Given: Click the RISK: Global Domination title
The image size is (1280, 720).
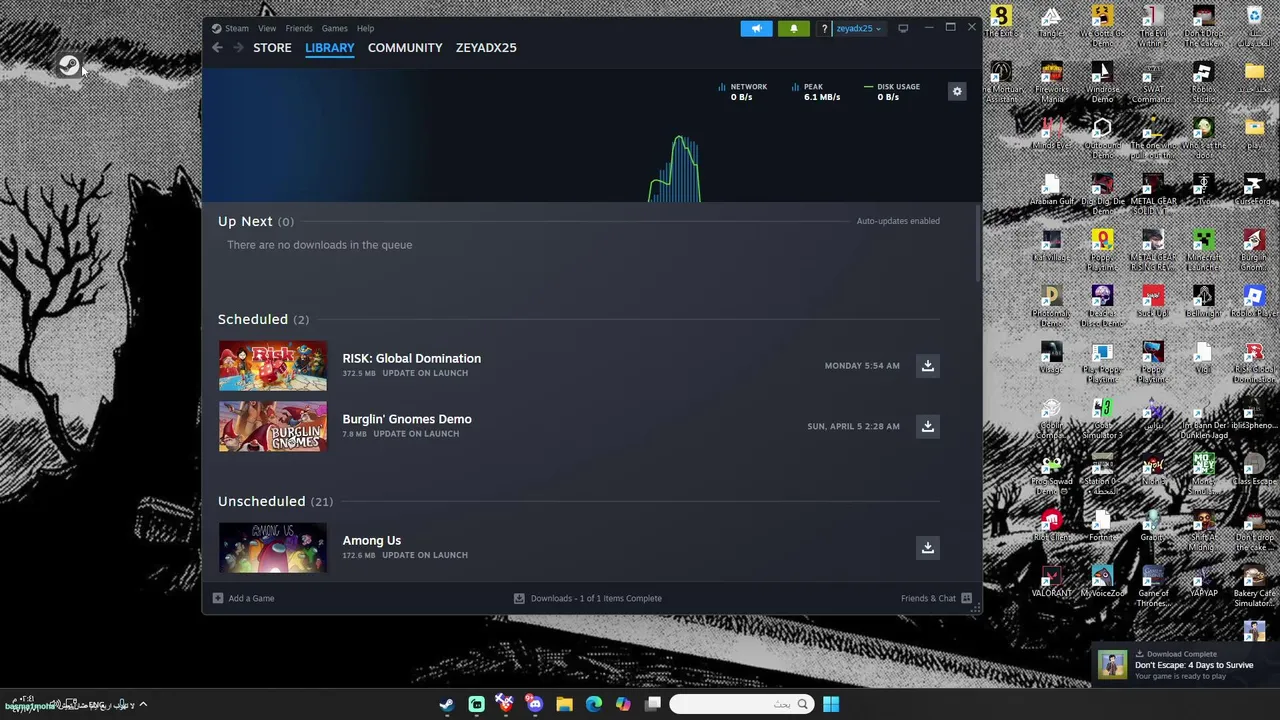Looking at the screenshot, I should tap(411, 358).
